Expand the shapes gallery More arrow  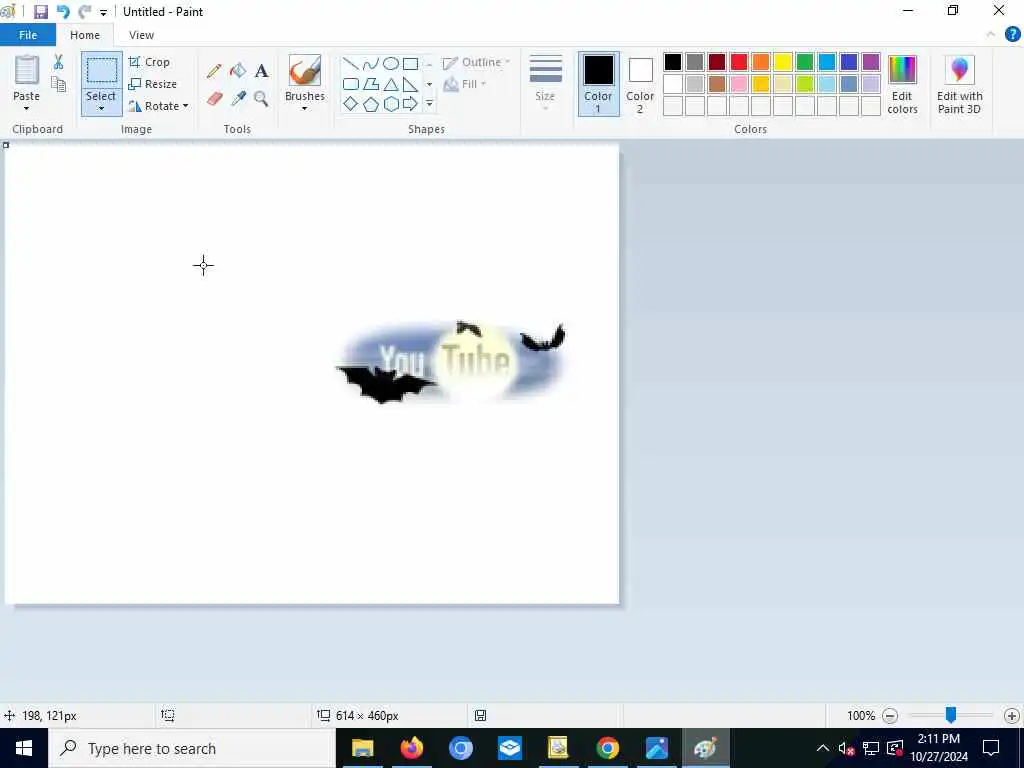(429, 104)
